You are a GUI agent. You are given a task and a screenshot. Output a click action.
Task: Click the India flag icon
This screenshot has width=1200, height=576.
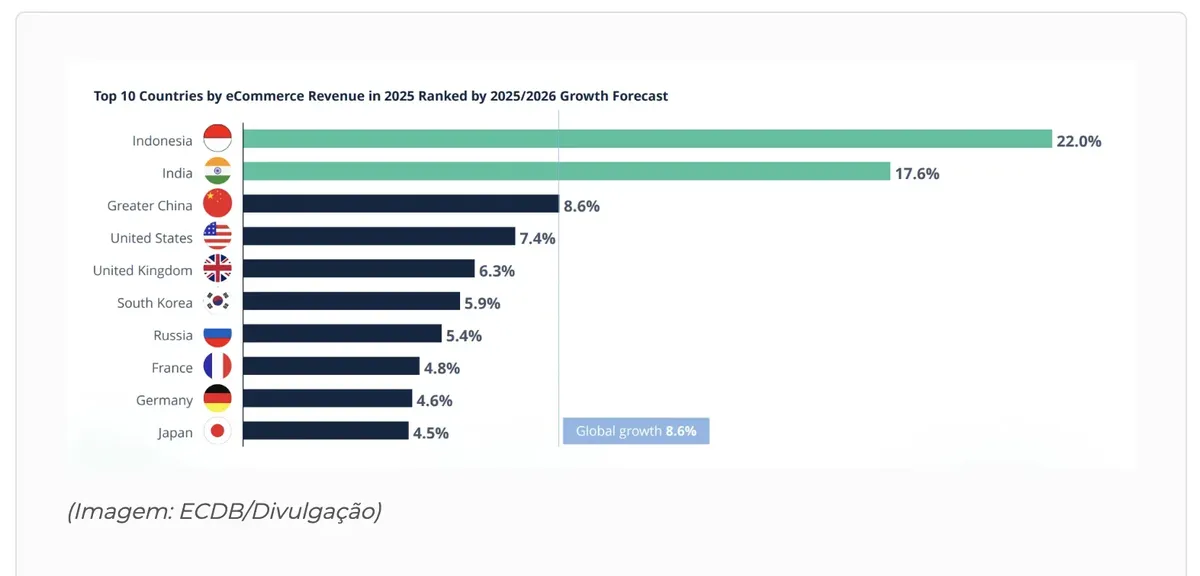pos(217,172)
